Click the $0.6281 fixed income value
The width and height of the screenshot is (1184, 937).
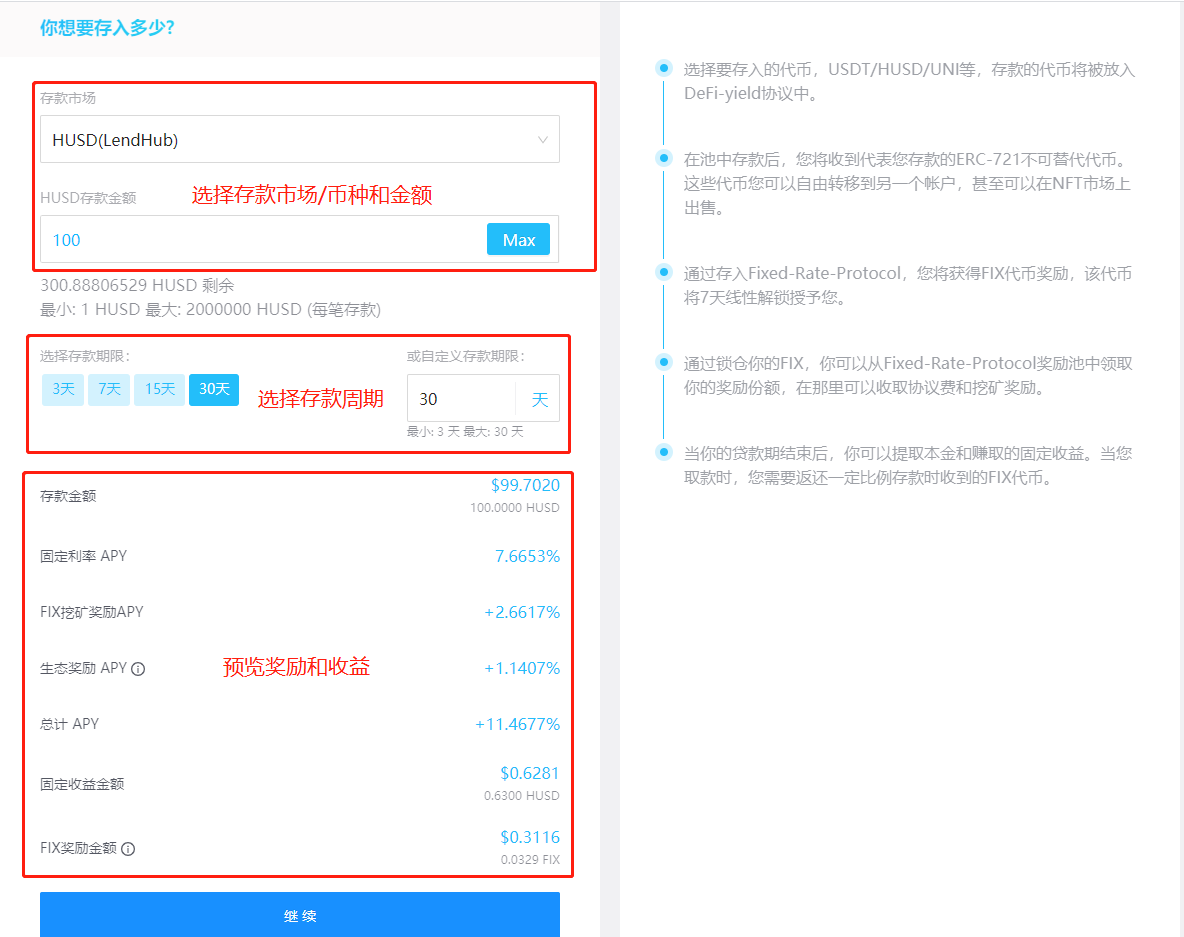coord(530,773)
